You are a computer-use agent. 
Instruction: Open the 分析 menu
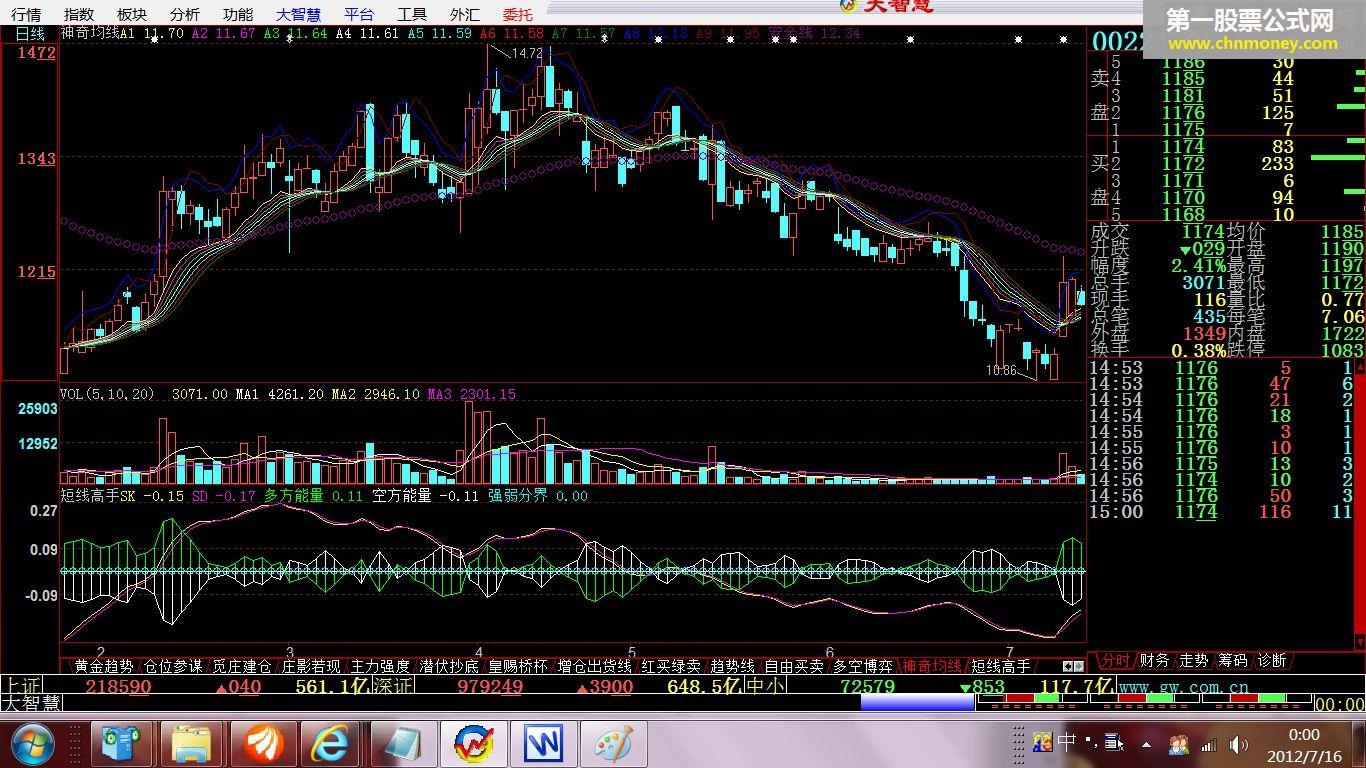(185, 14)
